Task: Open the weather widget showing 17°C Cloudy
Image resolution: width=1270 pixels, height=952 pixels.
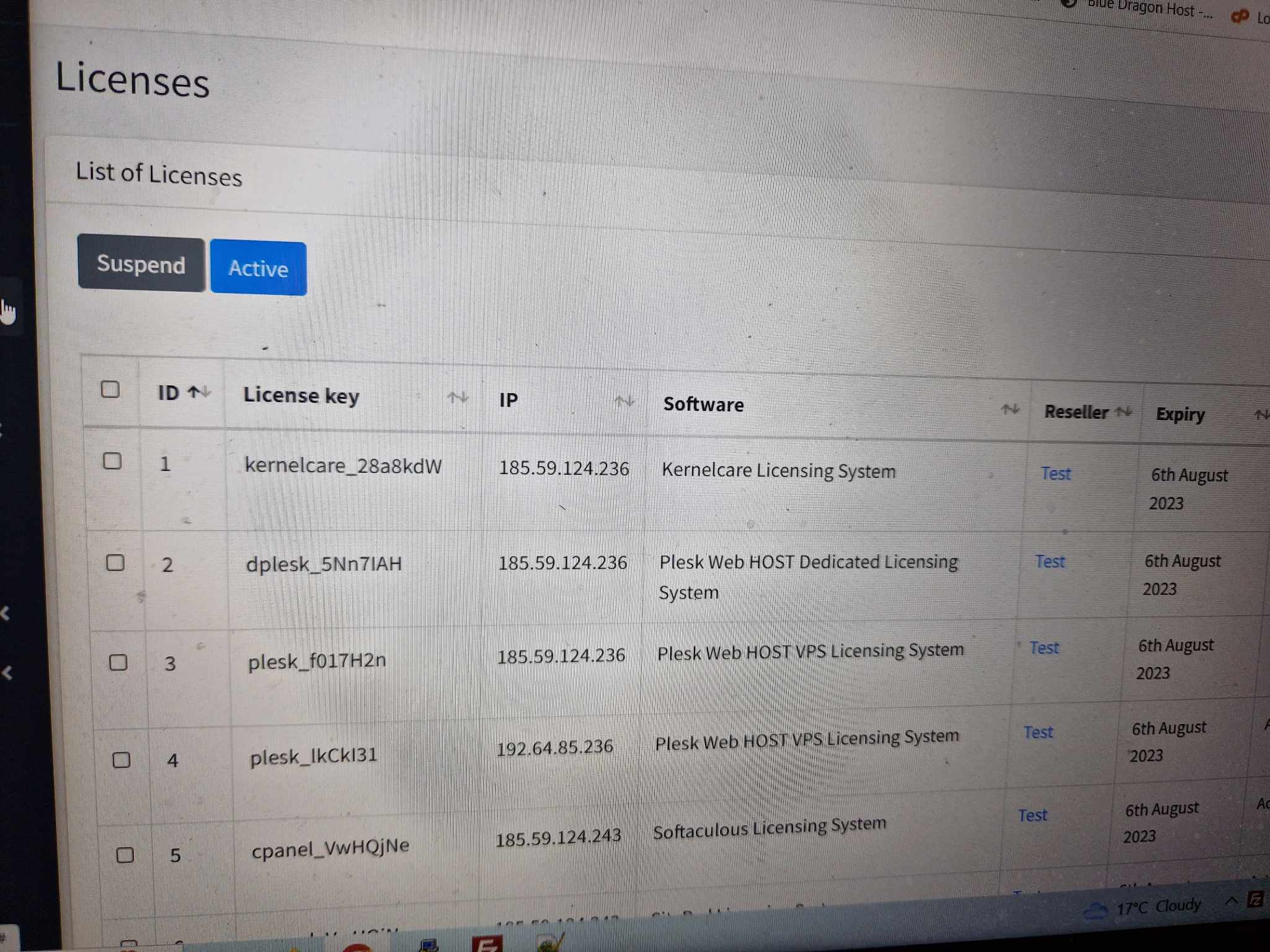Action: (1143, 908)
